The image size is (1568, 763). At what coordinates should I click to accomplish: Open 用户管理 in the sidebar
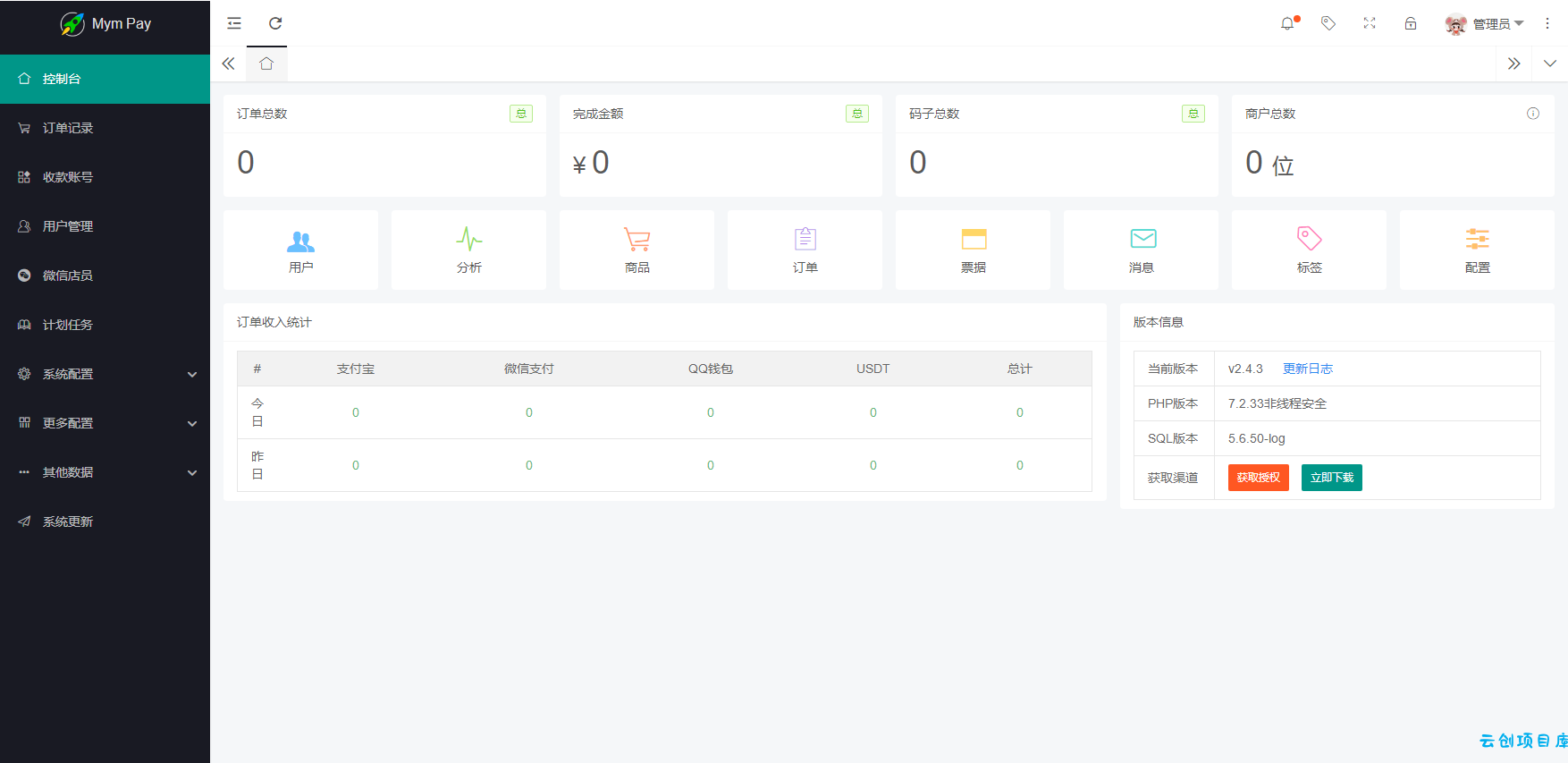pos(105,226)
